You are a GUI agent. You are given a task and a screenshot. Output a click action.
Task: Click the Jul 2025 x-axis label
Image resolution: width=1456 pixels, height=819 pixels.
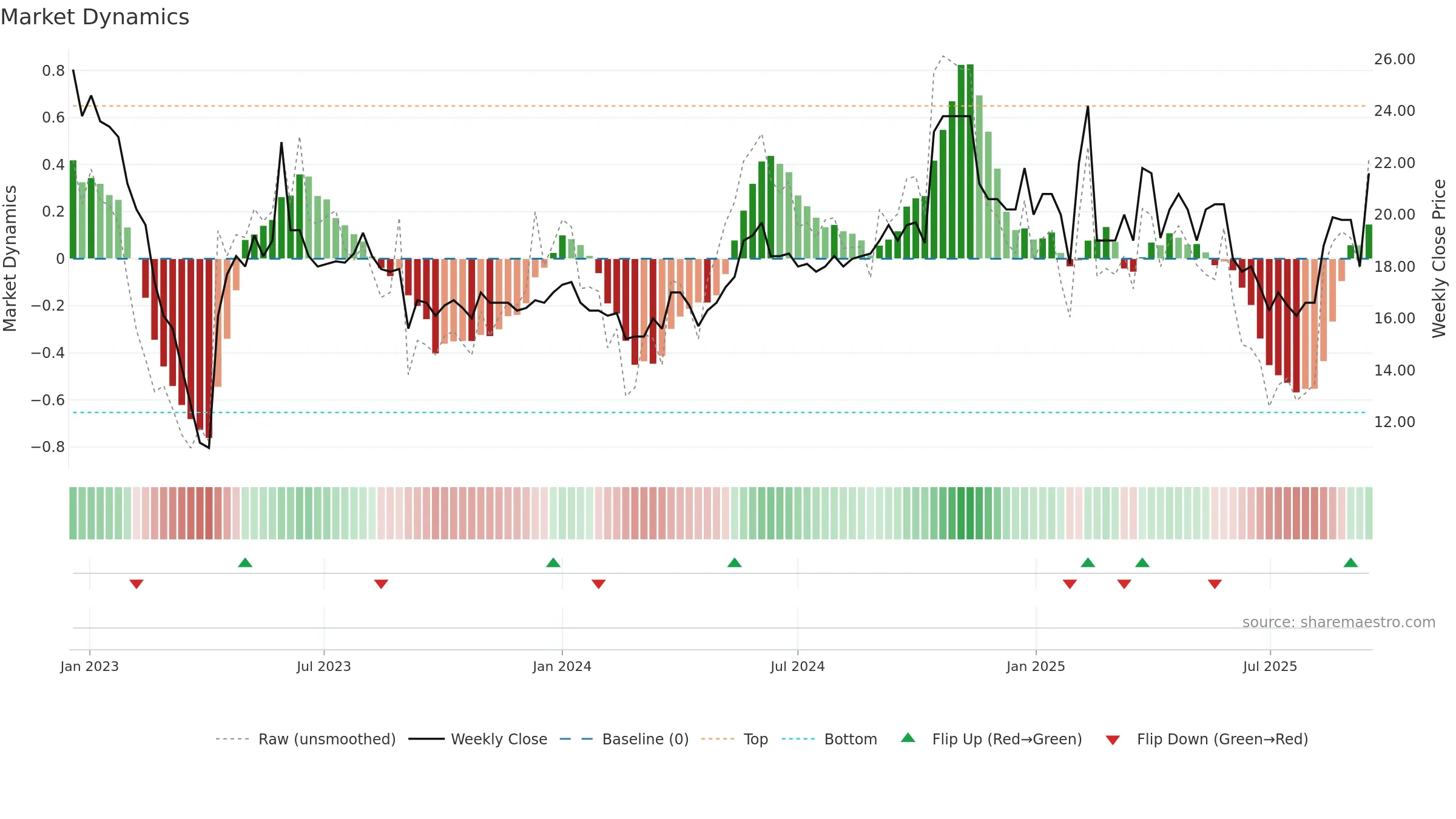[x=1270, y=666]
